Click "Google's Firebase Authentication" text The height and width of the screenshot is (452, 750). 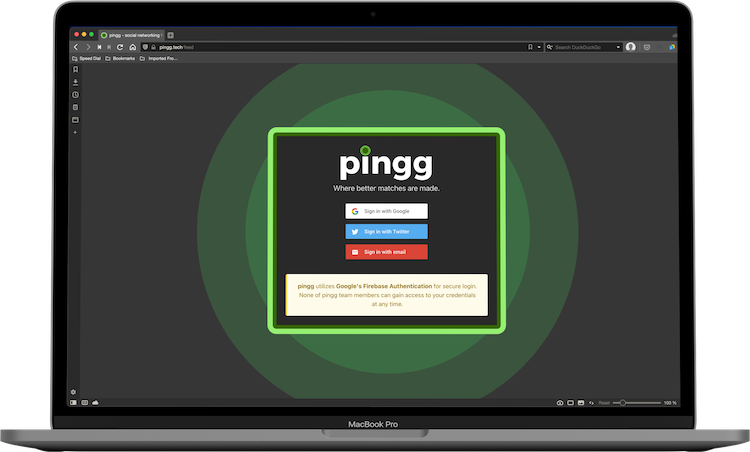[384, 286]
